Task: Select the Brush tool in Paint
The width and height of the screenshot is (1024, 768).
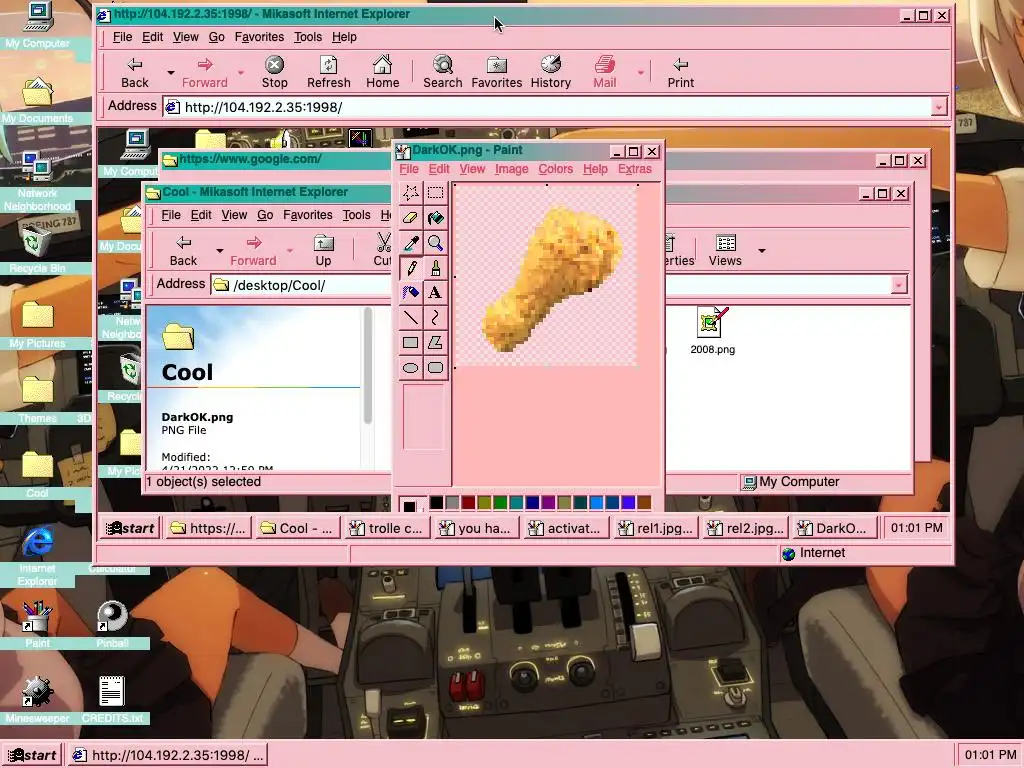Action: [436, 268]
